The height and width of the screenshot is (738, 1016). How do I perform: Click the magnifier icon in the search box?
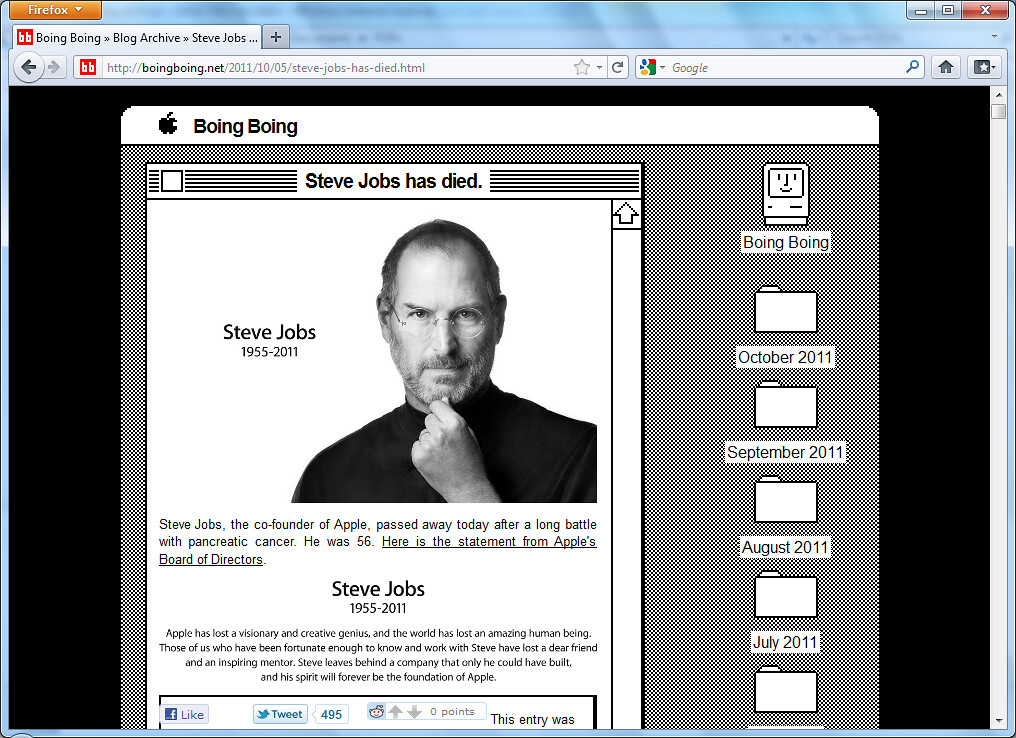click(x=912, y=67)
